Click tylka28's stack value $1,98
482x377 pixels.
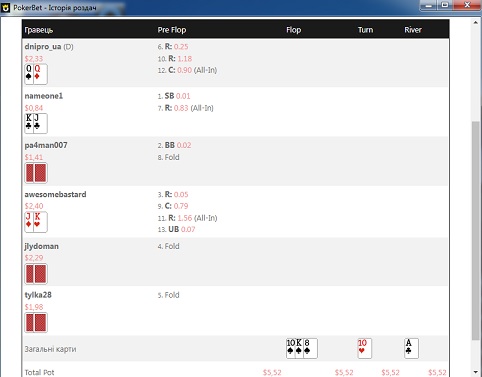click(x=34, y=307)
